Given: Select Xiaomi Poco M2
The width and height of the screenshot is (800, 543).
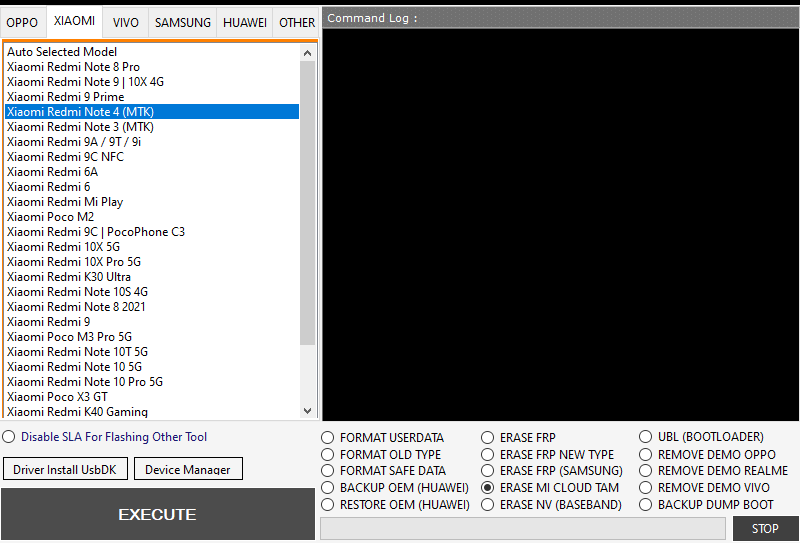Looking at the screenshot, I should (152, 216).
